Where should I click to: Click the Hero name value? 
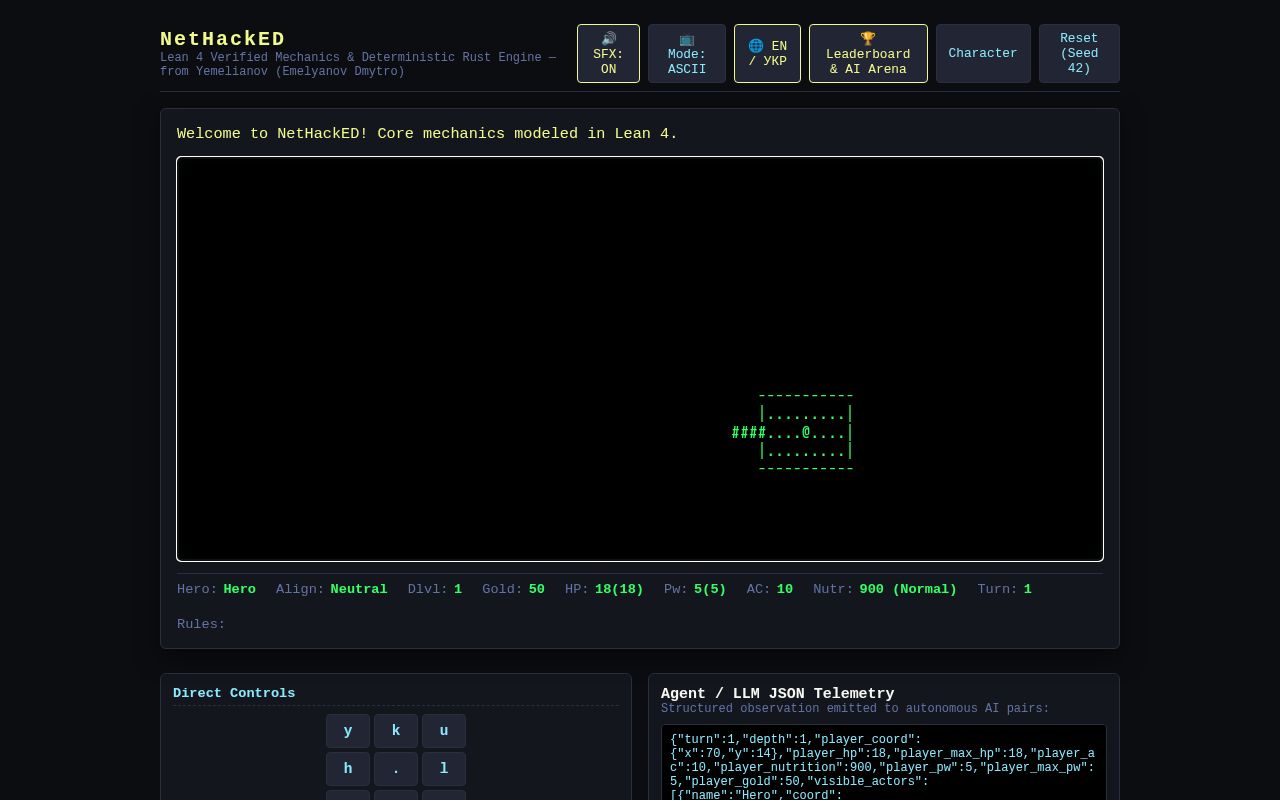point(240,590)
